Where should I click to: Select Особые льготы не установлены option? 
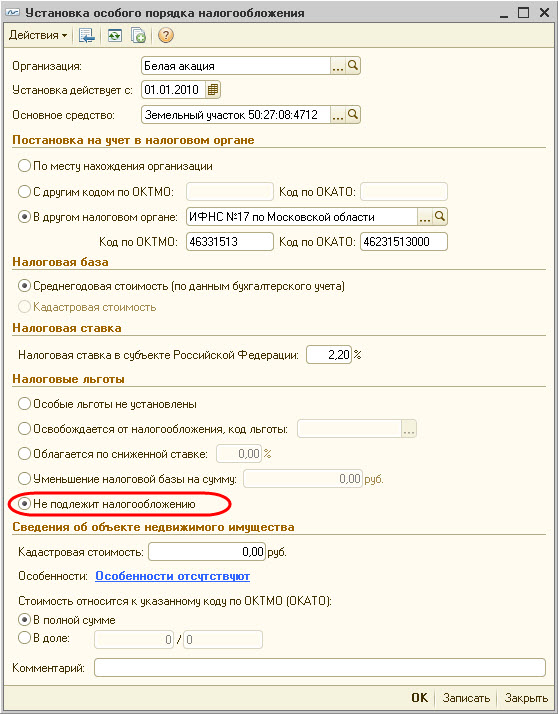108,404
